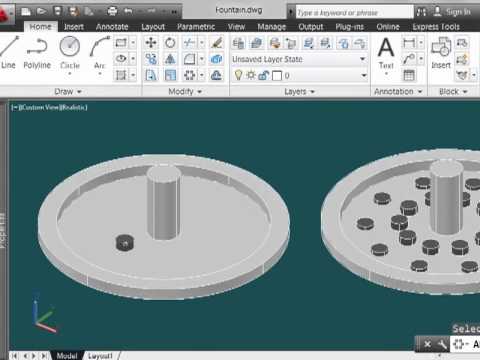
Task: Open the Rectangle tool dropdown arrow
Action: (133, 43)
